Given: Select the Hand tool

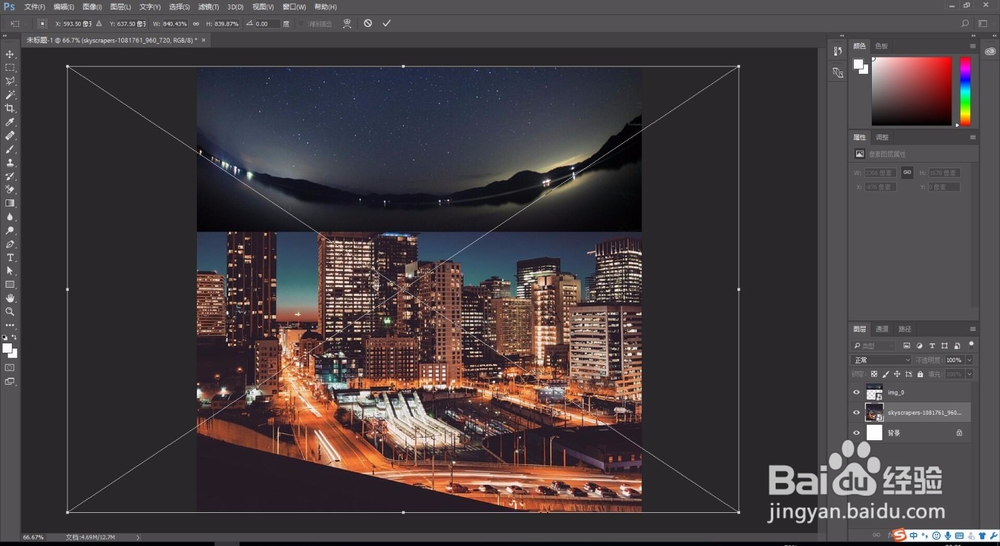Looking at the screenshot, I should 10,299.
